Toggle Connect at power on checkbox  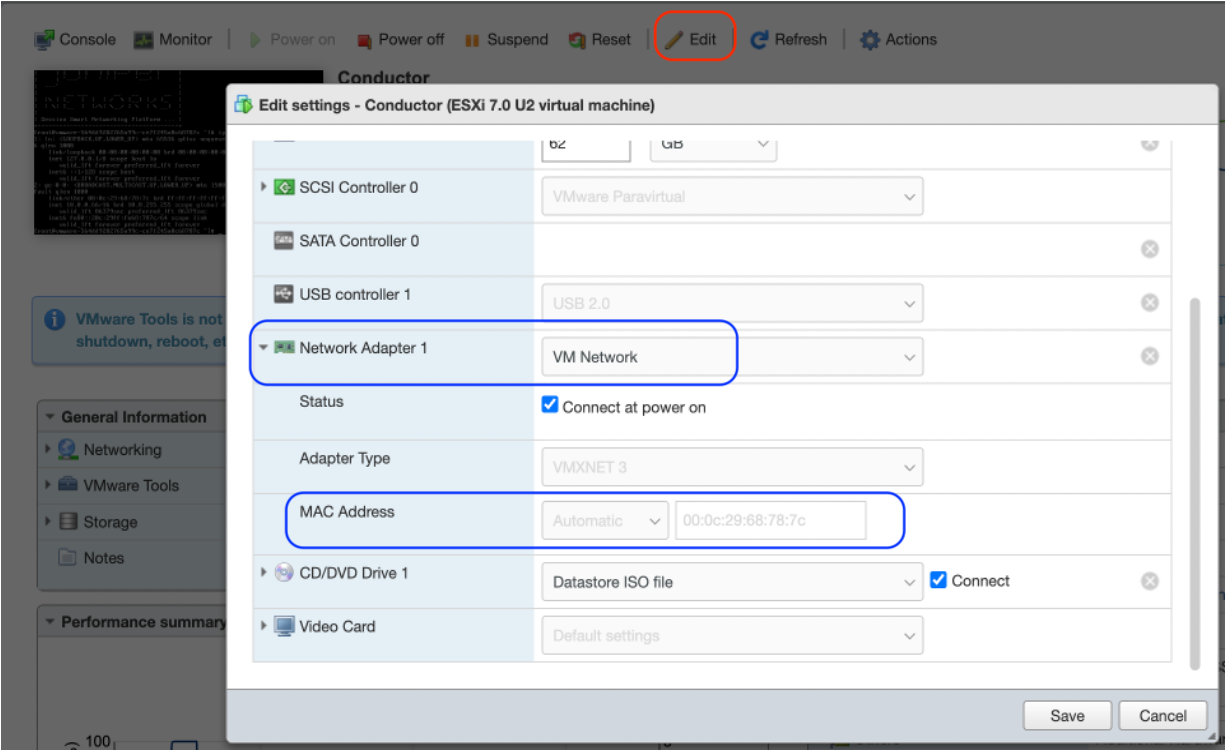(549, 405)
